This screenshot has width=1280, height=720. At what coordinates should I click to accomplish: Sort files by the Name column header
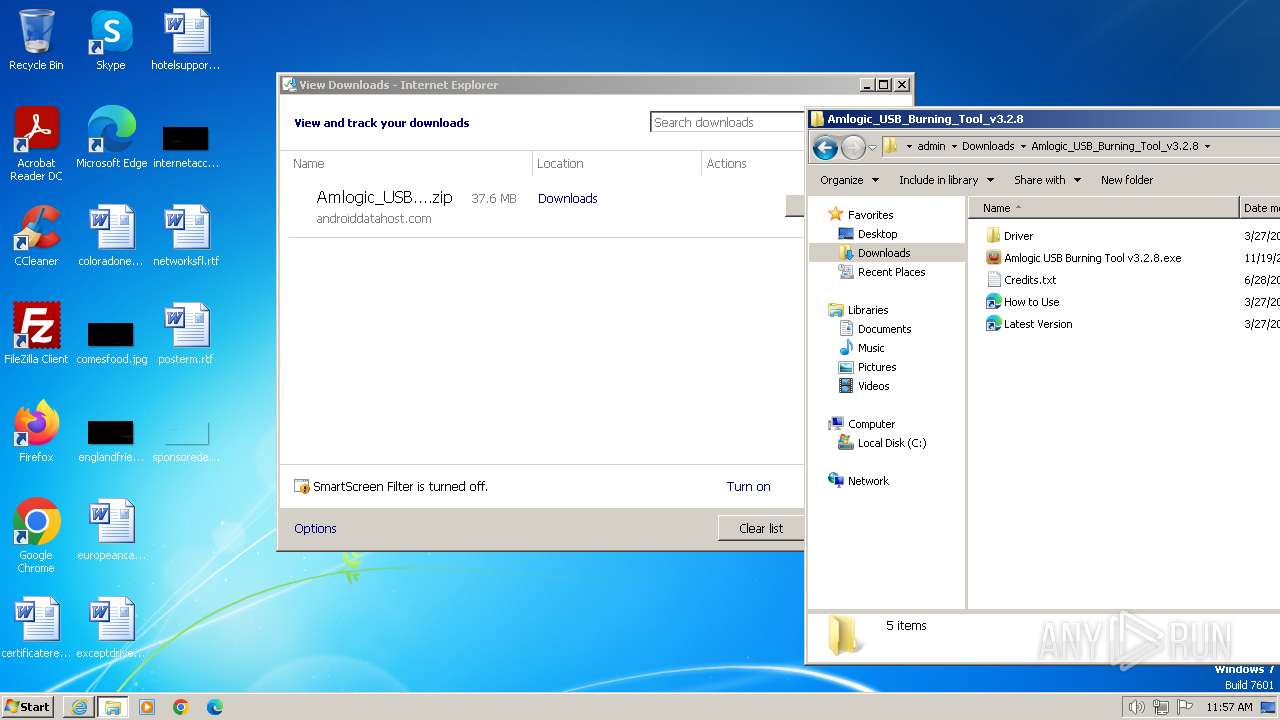[x=1104, y=208]
